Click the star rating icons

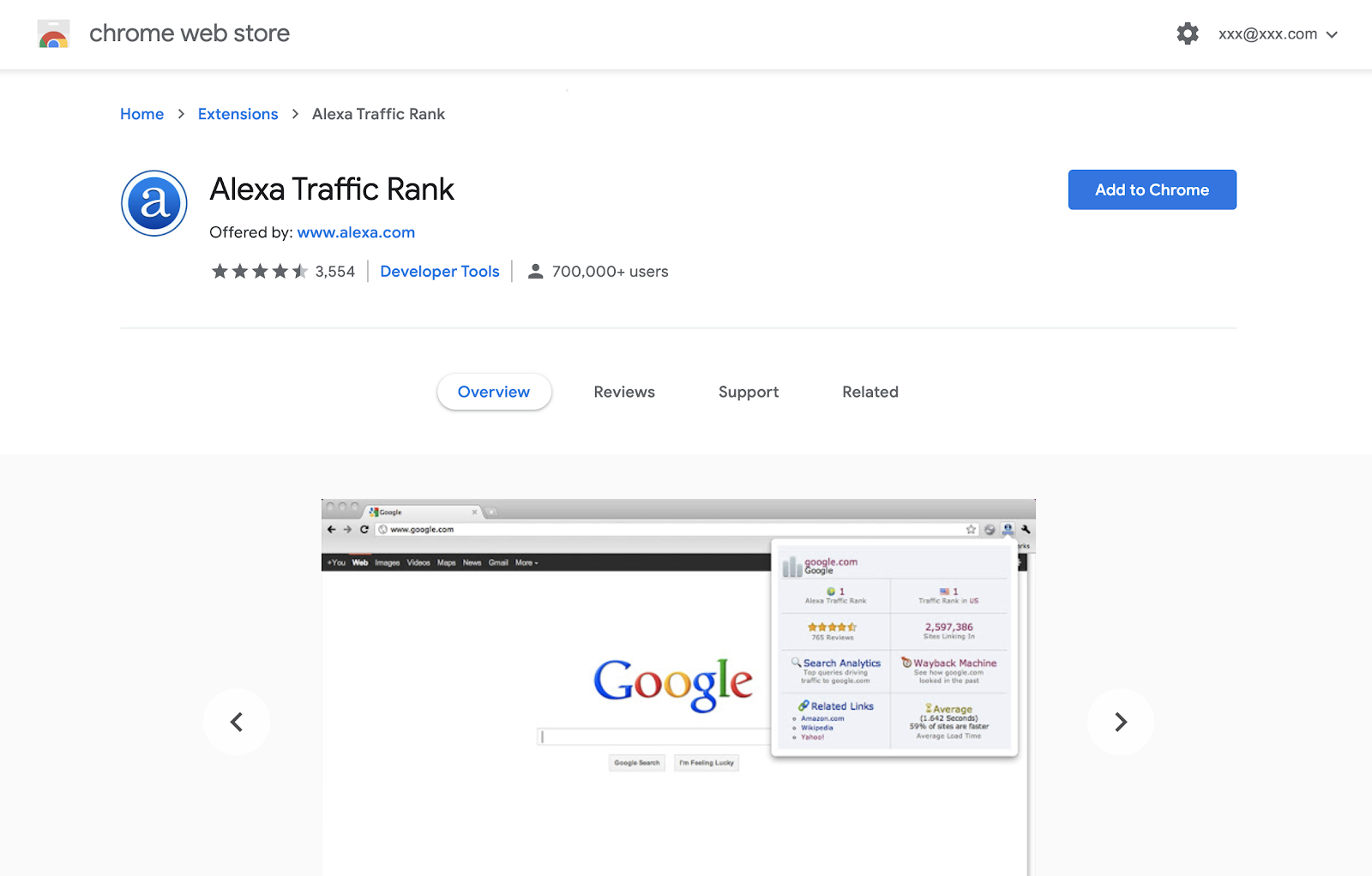coord(259,272)
